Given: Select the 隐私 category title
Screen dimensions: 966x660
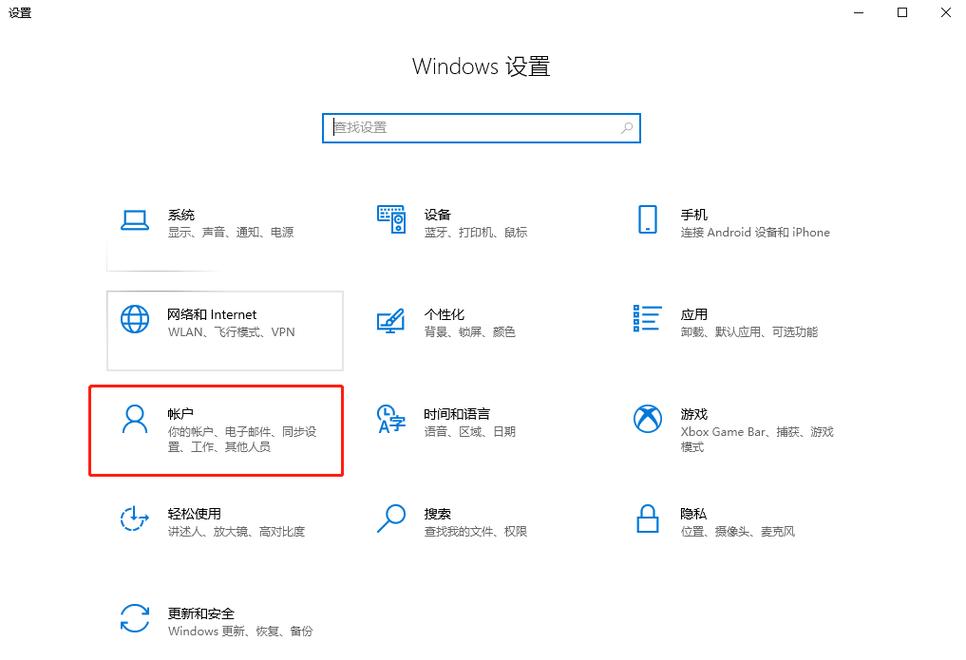Looking at the screenshot, I should click(x=693, y=513).
